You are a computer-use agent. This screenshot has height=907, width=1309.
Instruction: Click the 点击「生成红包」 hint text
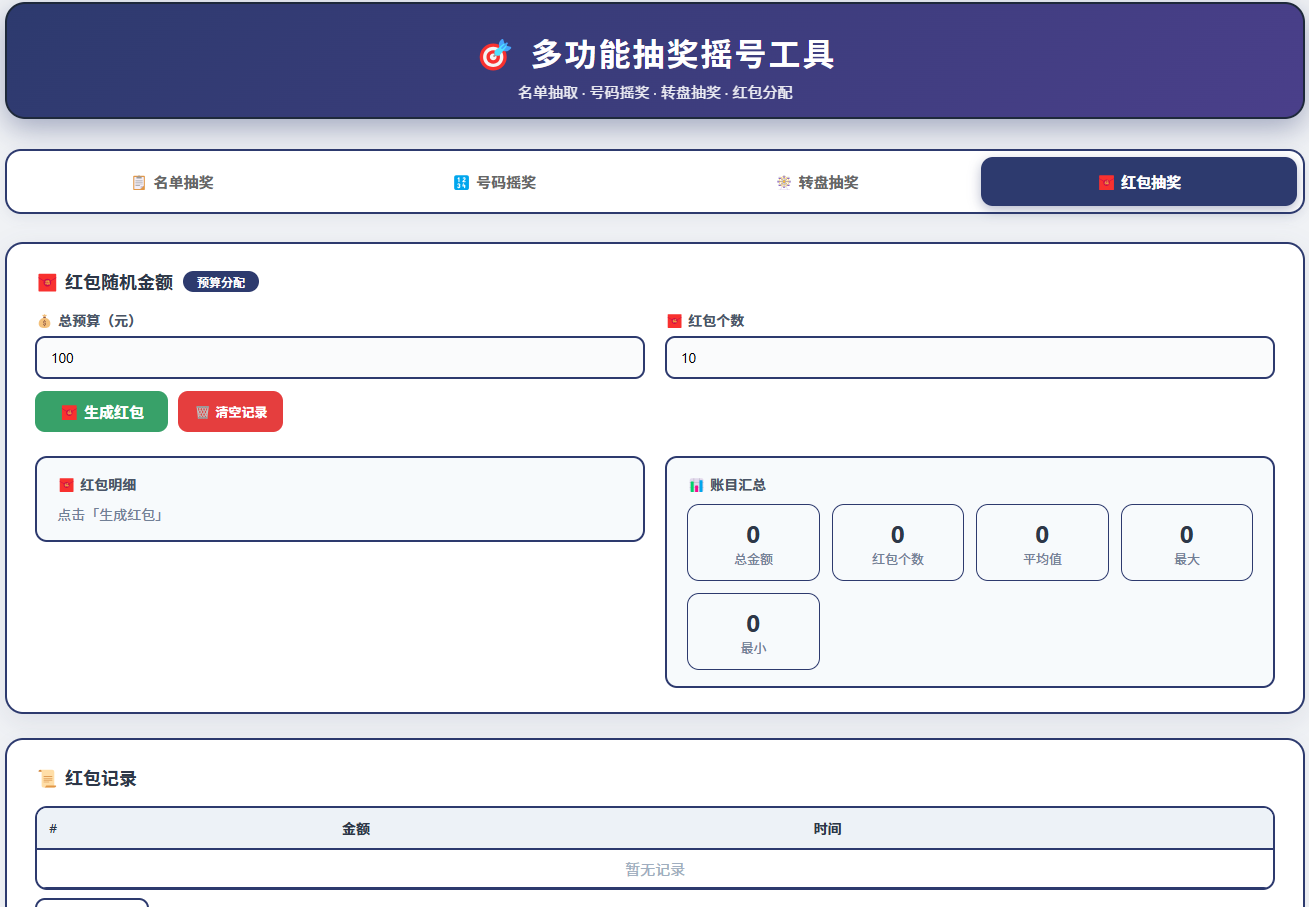click(110, 515)
